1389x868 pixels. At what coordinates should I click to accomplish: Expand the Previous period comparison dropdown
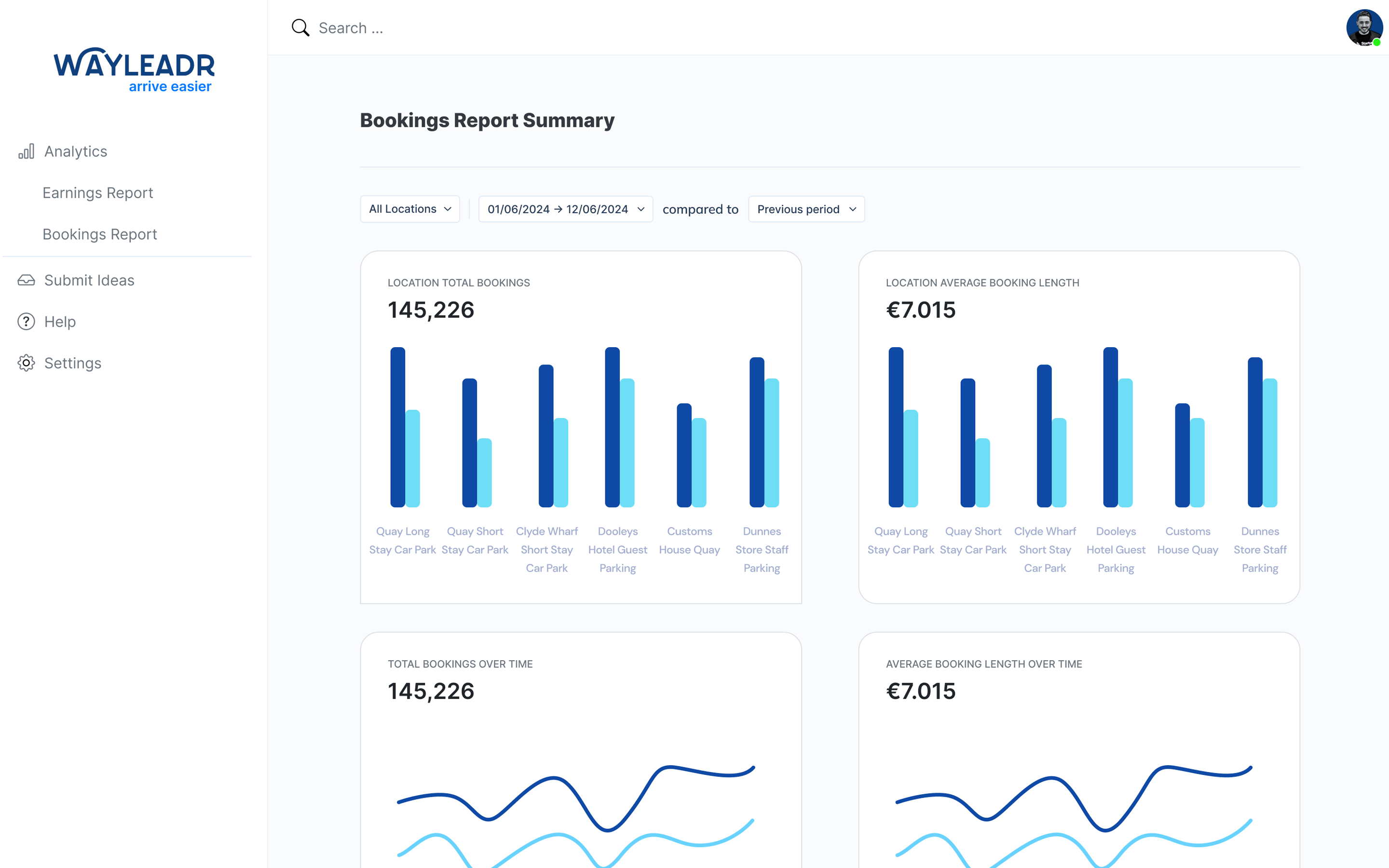[x=805, y=208]
